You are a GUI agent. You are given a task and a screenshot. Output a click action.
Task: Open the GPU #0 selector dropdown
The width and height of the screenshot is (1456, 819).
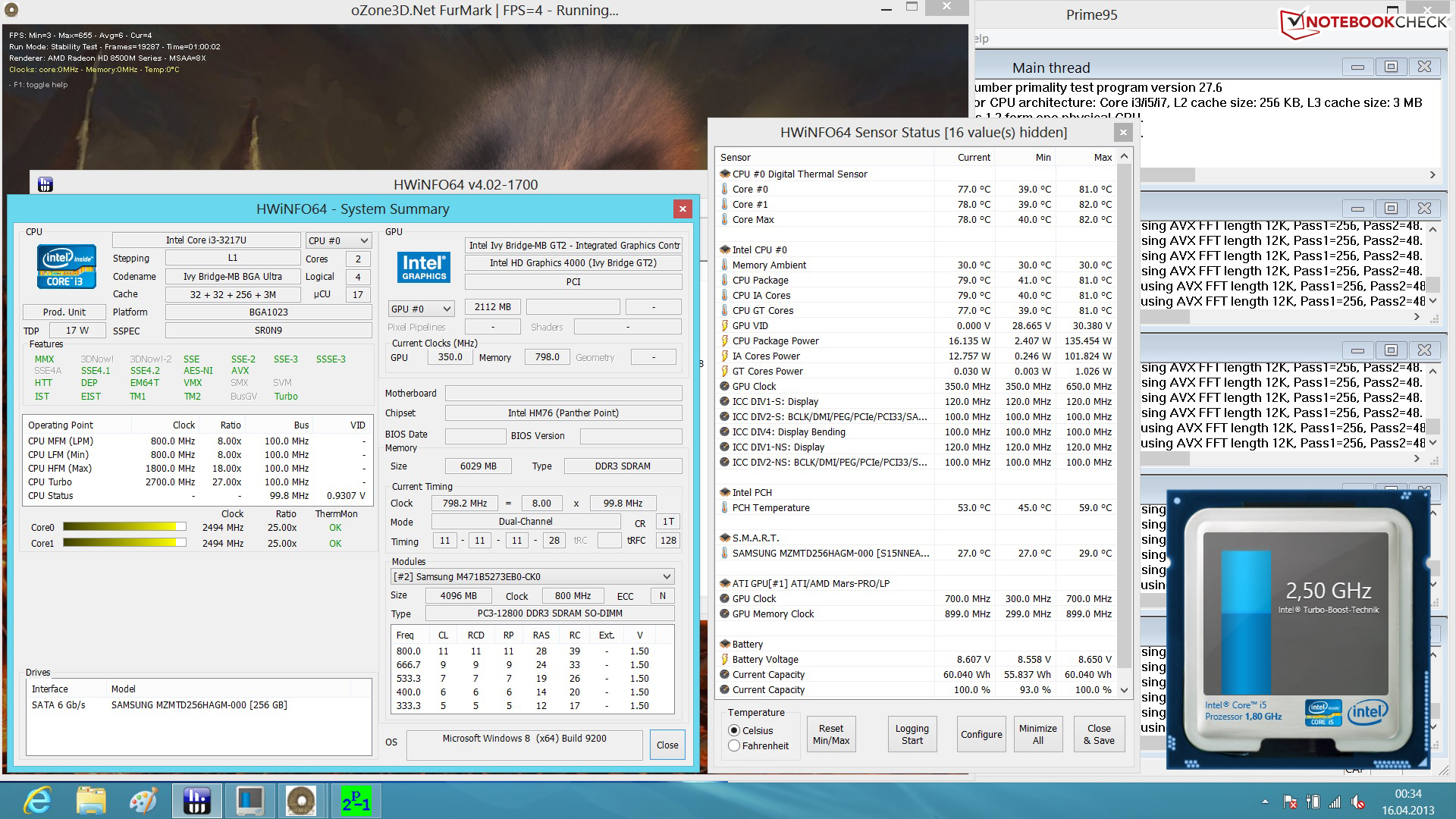421,309
